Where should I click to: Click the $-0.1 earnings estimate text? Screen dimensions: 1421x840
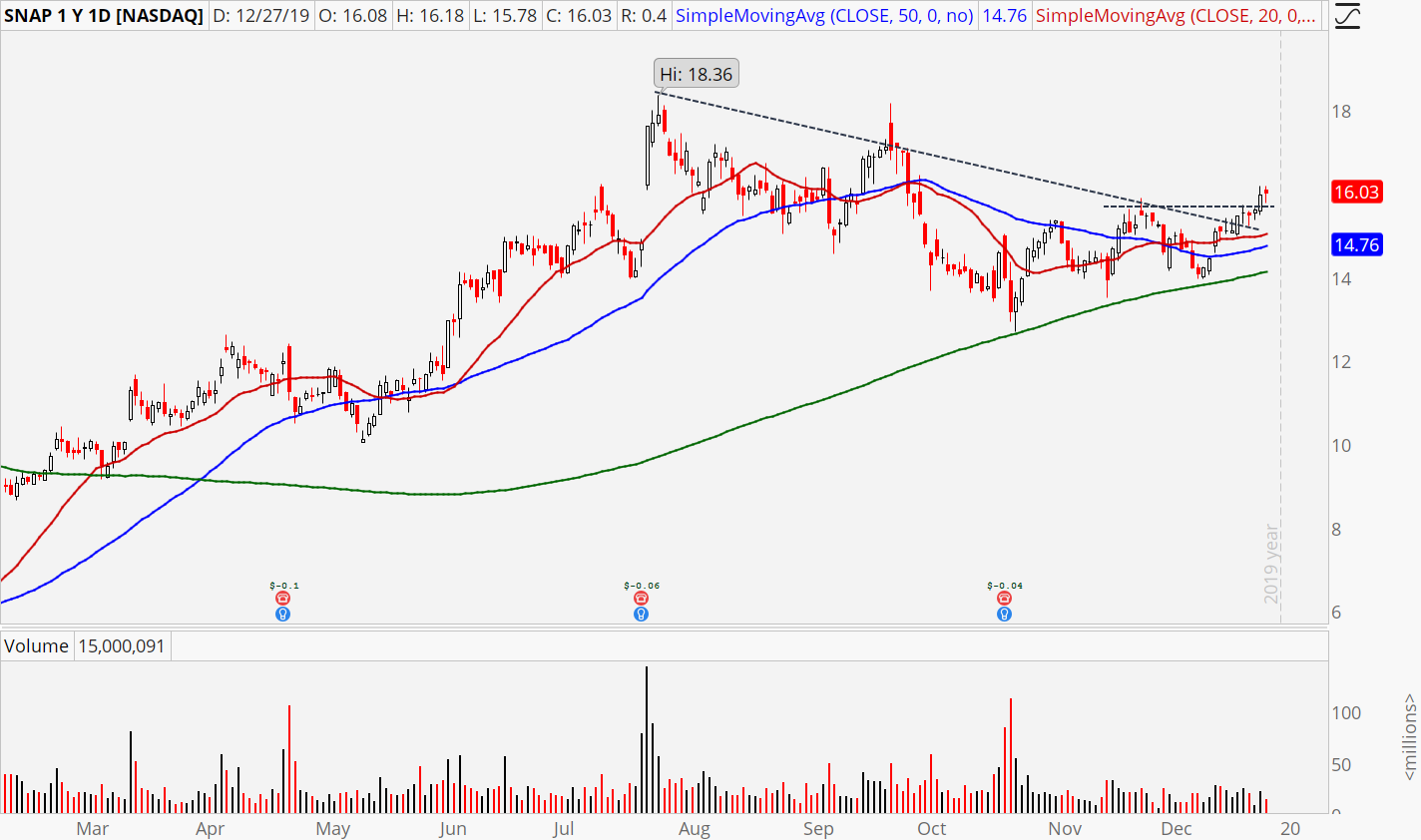click(x=284, y=586)
